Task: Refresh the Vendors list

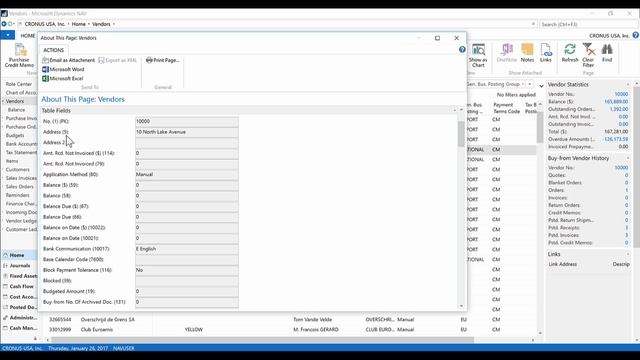Action: (570, 53)
